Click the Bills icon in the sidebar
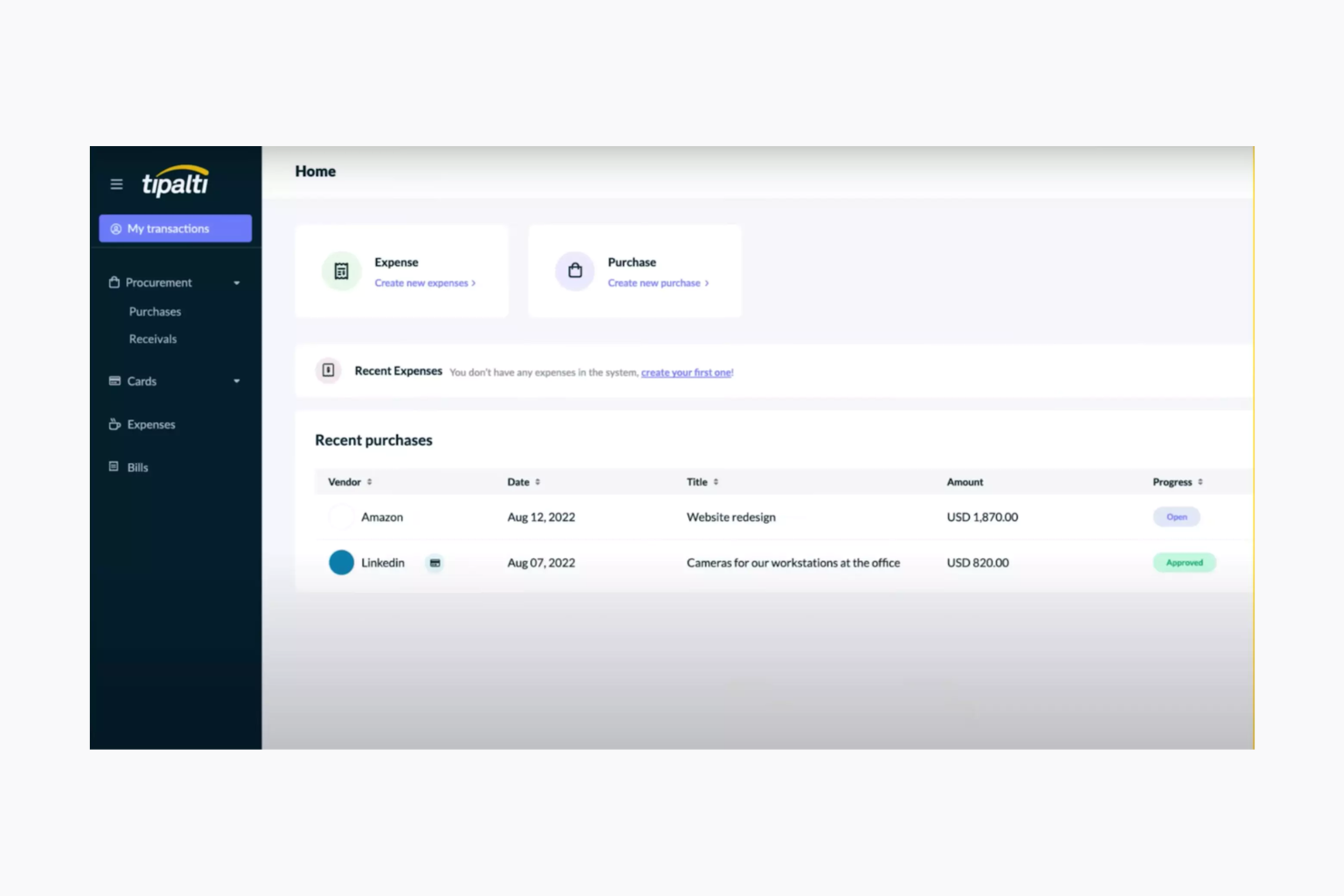 pyautogui.click(x=113, y=467)
